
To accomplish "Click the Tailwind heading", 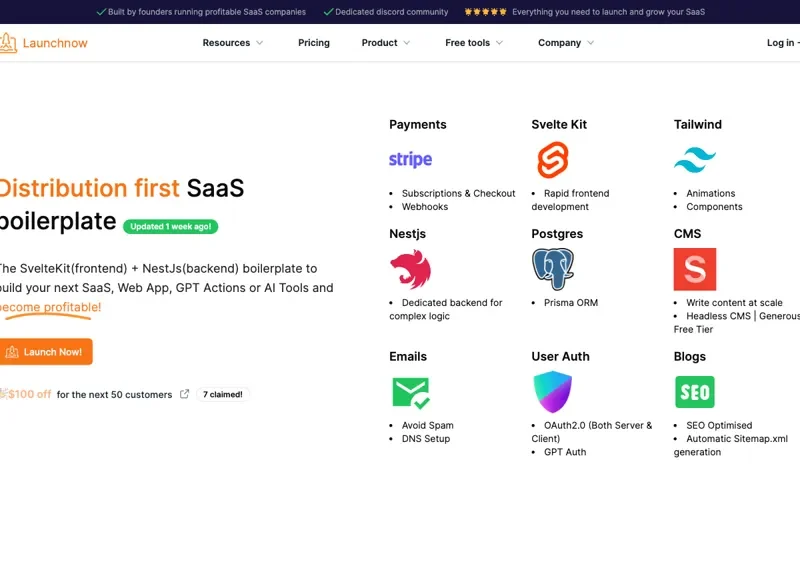I will pyautogui.click(x=697, y=124).
